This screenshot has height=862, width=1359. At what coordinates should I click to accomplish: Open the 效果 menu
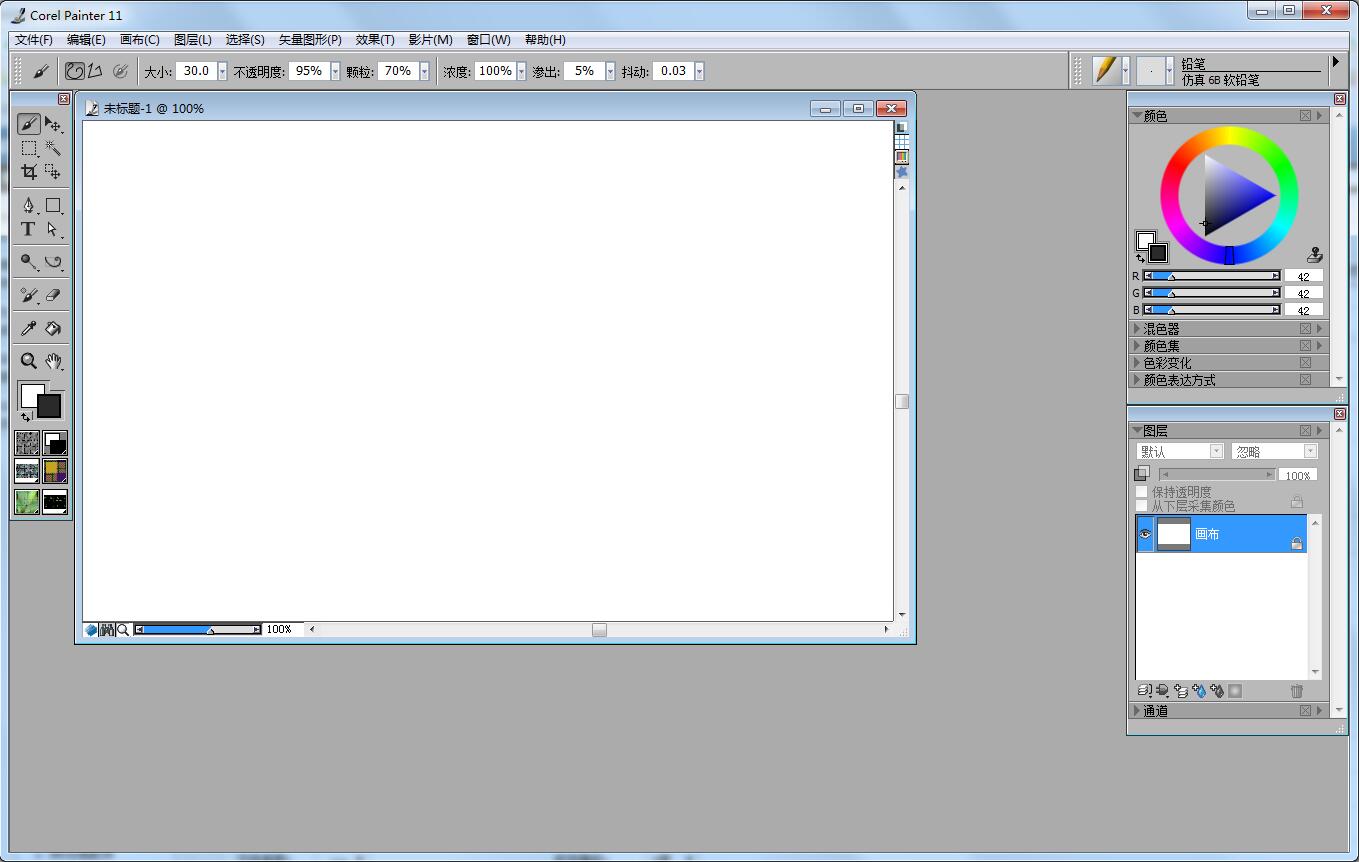click(x=374, y=40)
